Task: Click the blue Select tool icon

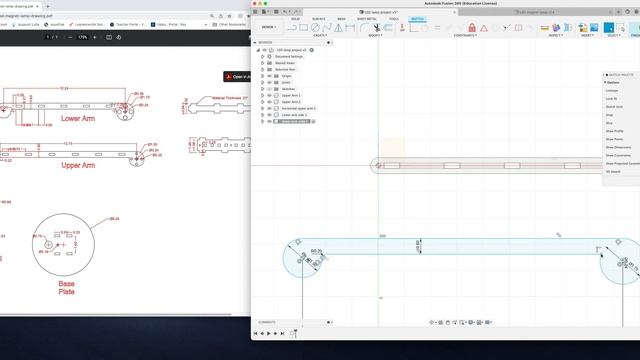Action: pos(609,28)
